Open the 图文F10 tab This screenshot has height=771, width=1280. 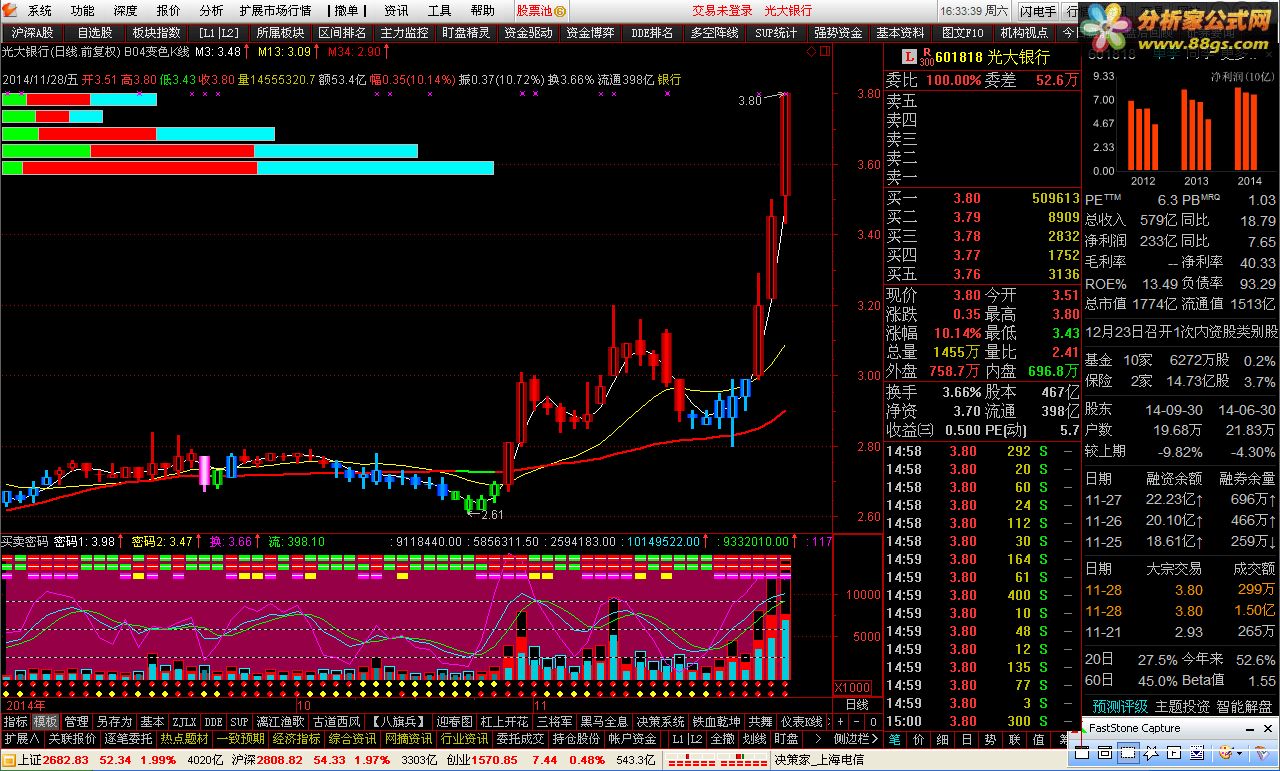[962, 33]
